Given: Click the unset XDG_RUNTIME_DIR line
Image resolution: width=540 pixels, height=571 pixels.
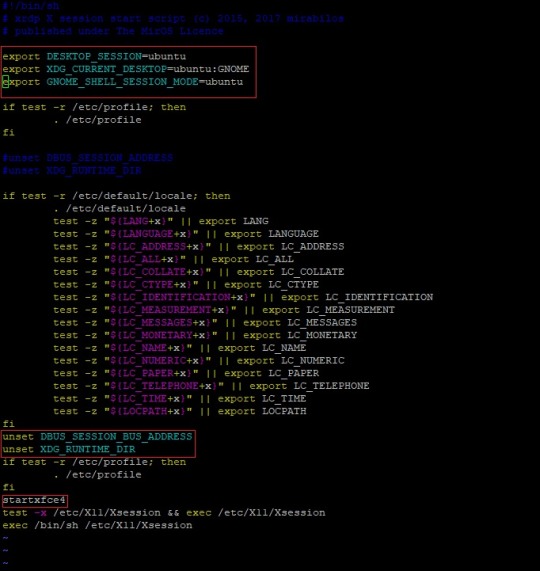Looking at the screenshot, I should pos(69,449).
